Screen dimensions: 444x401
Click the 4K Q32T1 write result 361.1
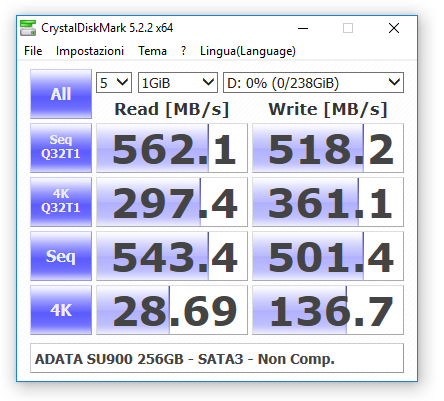(x=328, y=202)
